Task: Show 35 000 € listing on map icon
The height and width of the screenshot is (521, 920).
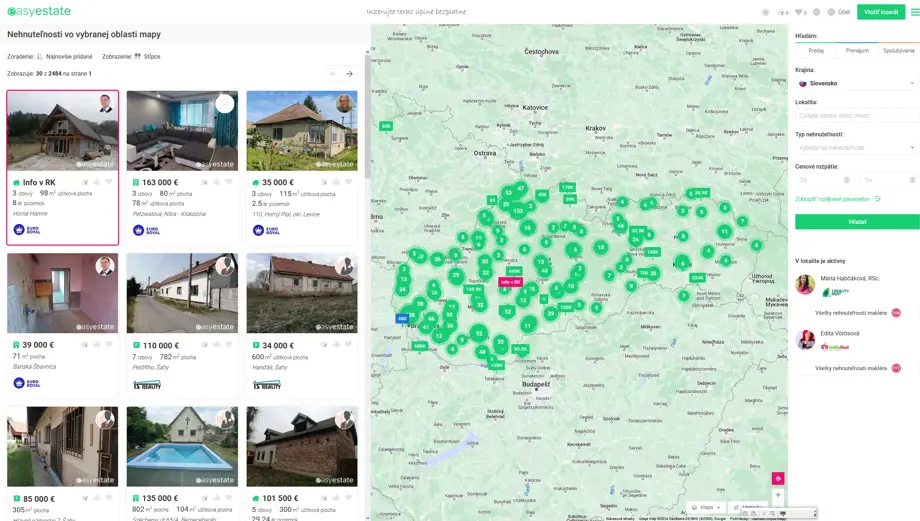Action: 324,182
